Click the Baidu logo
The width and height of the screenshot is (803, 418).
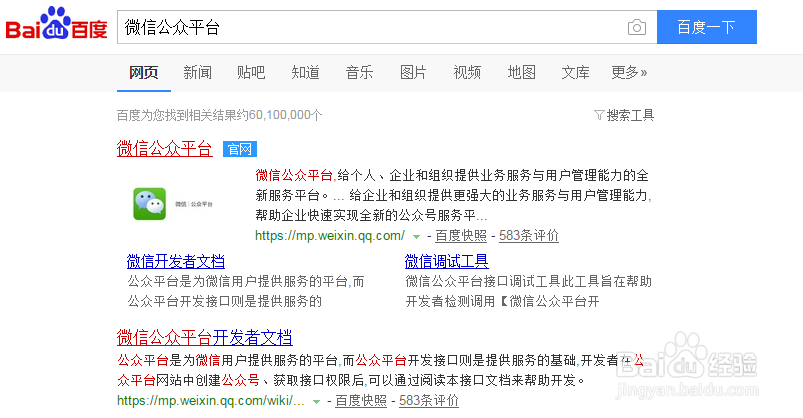[x=56, y=24]
